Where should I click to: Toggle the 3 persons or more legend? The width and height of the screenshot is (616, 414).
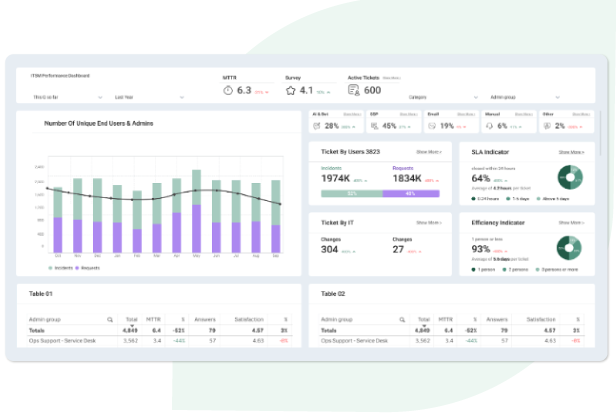click(x=557, y=270)
